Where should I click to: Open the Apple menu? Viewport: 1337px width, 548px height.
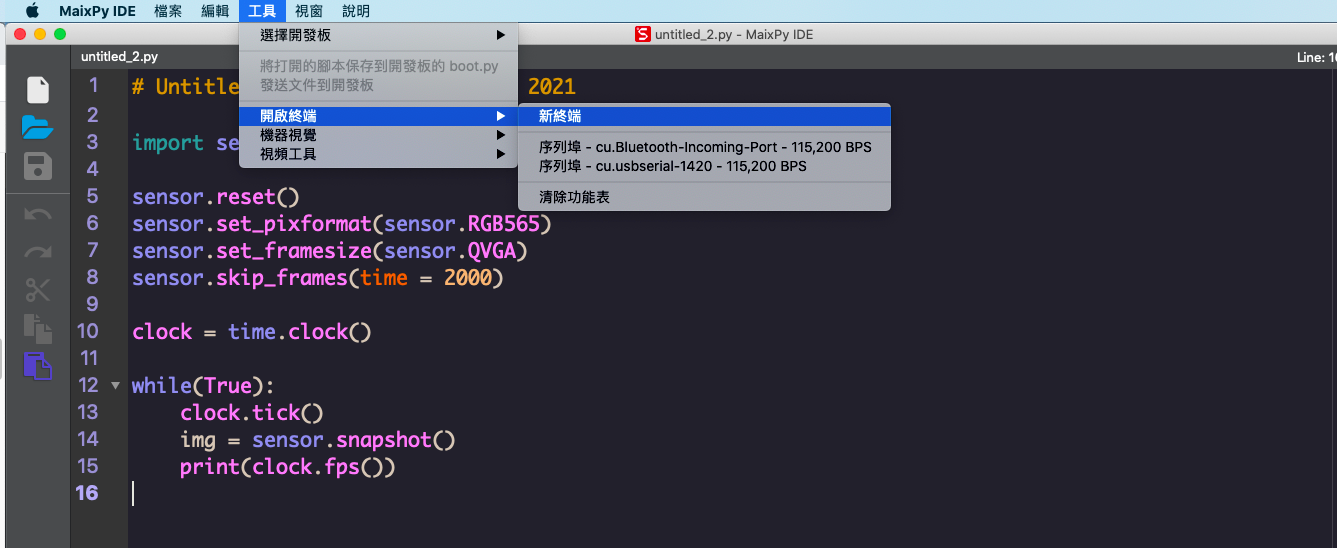click(x=32, y=11)
